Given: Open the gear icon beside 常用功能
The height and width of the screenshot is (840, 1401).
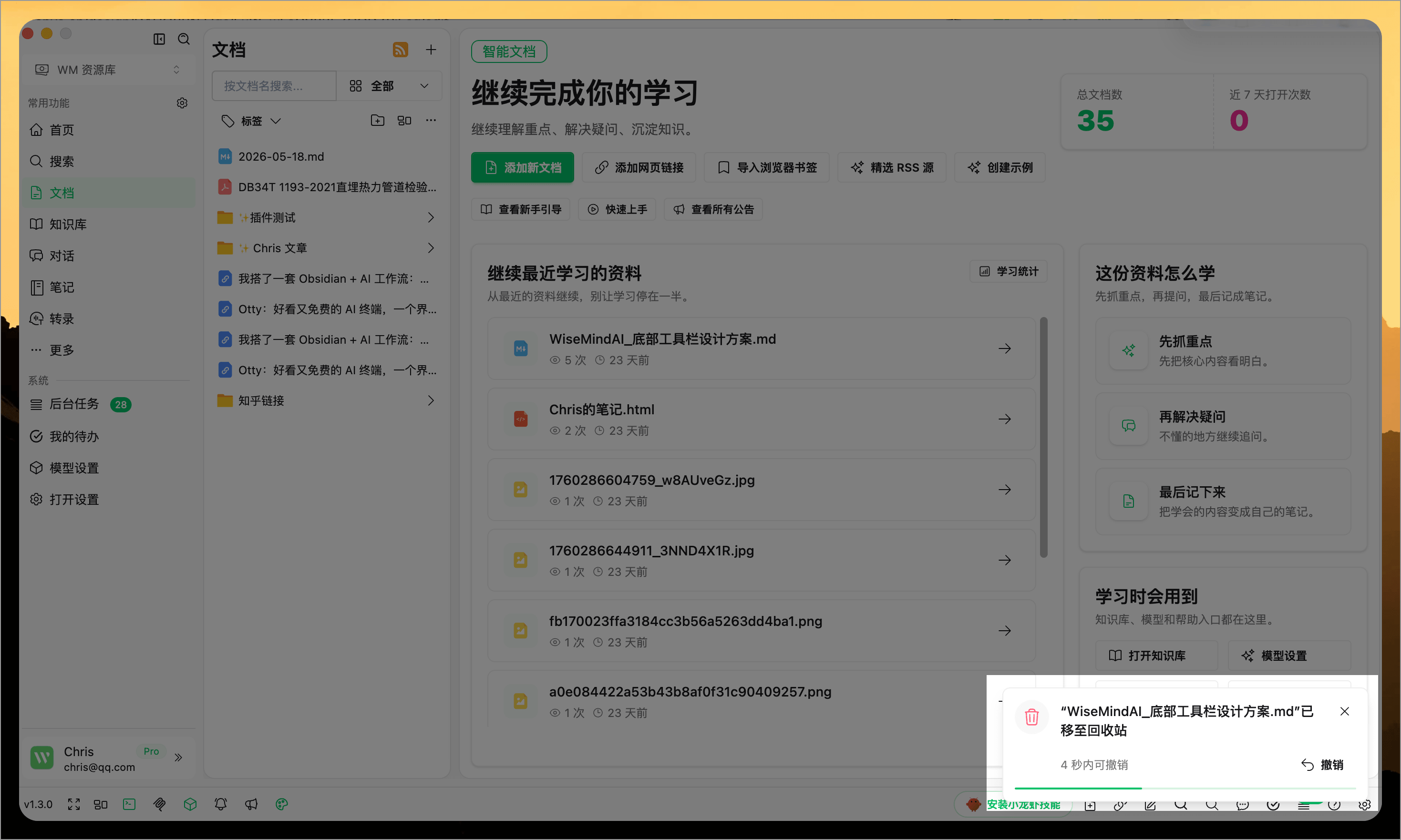Looking at the screenshot, I should (182, 103).
